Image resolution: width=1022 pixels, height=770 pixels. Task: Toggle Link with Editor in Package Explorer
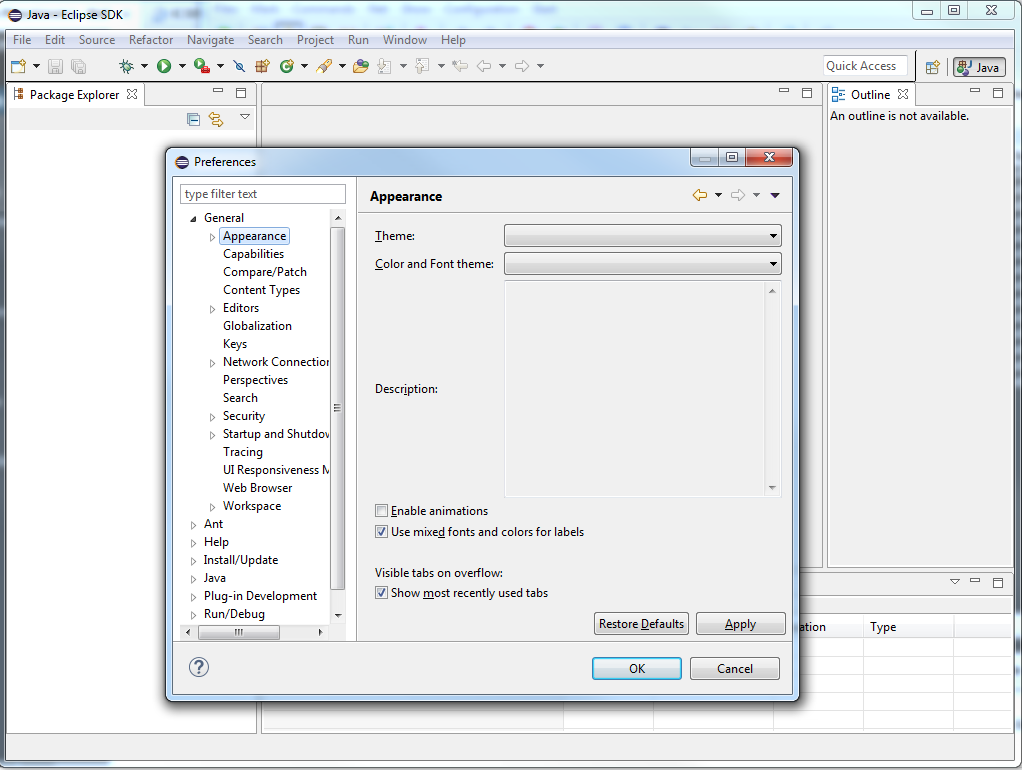pyautogui.click(x=216, y=119)
